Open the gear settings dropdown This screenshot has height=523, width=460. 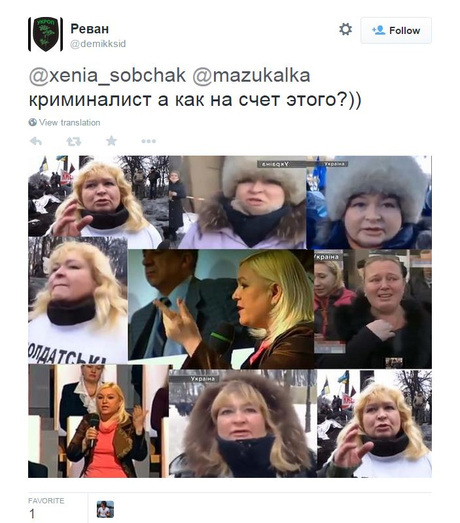(x=346, y=29)
